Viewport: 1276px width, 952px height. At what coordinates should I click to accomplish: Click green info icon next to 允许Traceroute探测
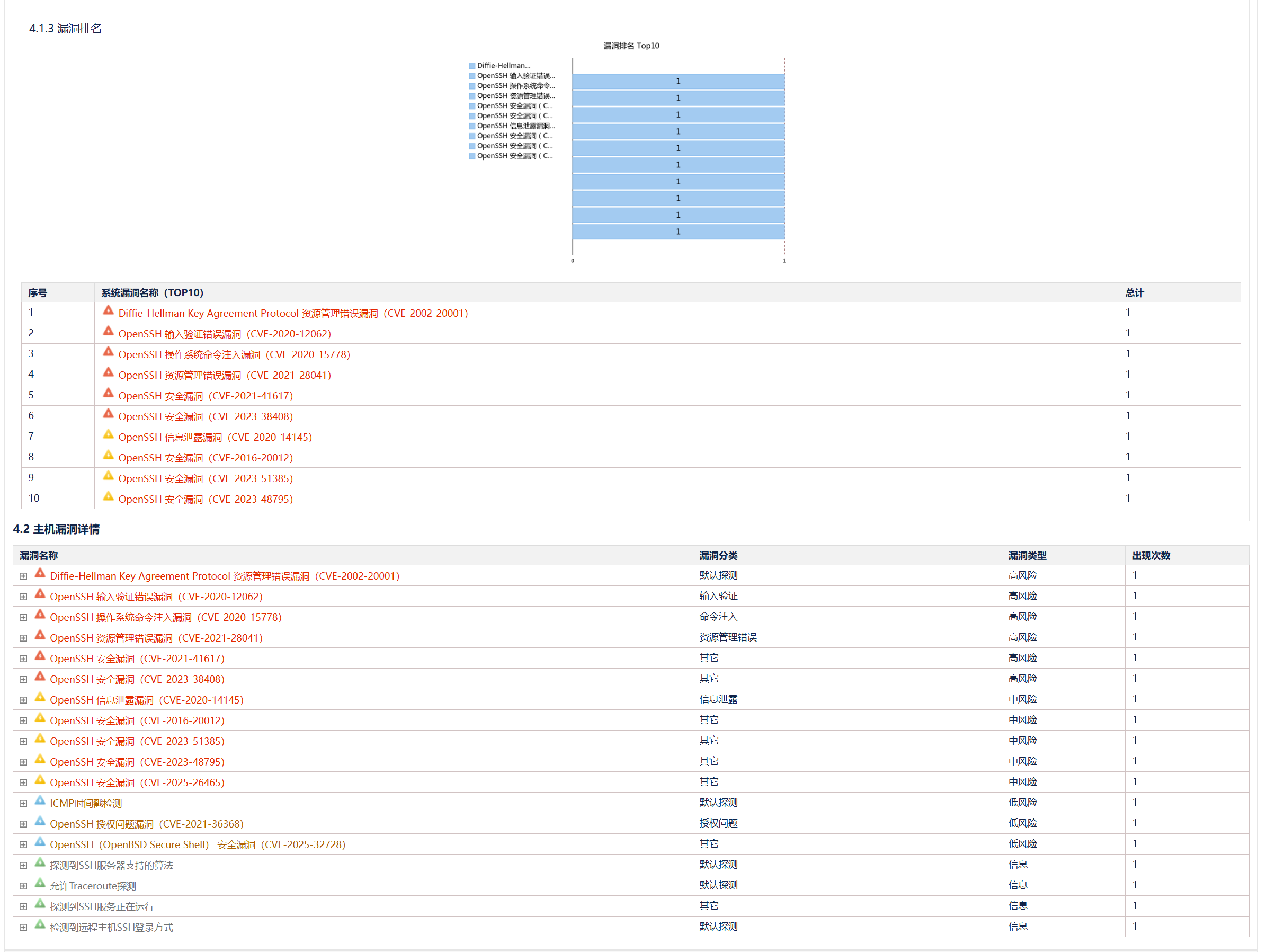[x=40, y=884]
